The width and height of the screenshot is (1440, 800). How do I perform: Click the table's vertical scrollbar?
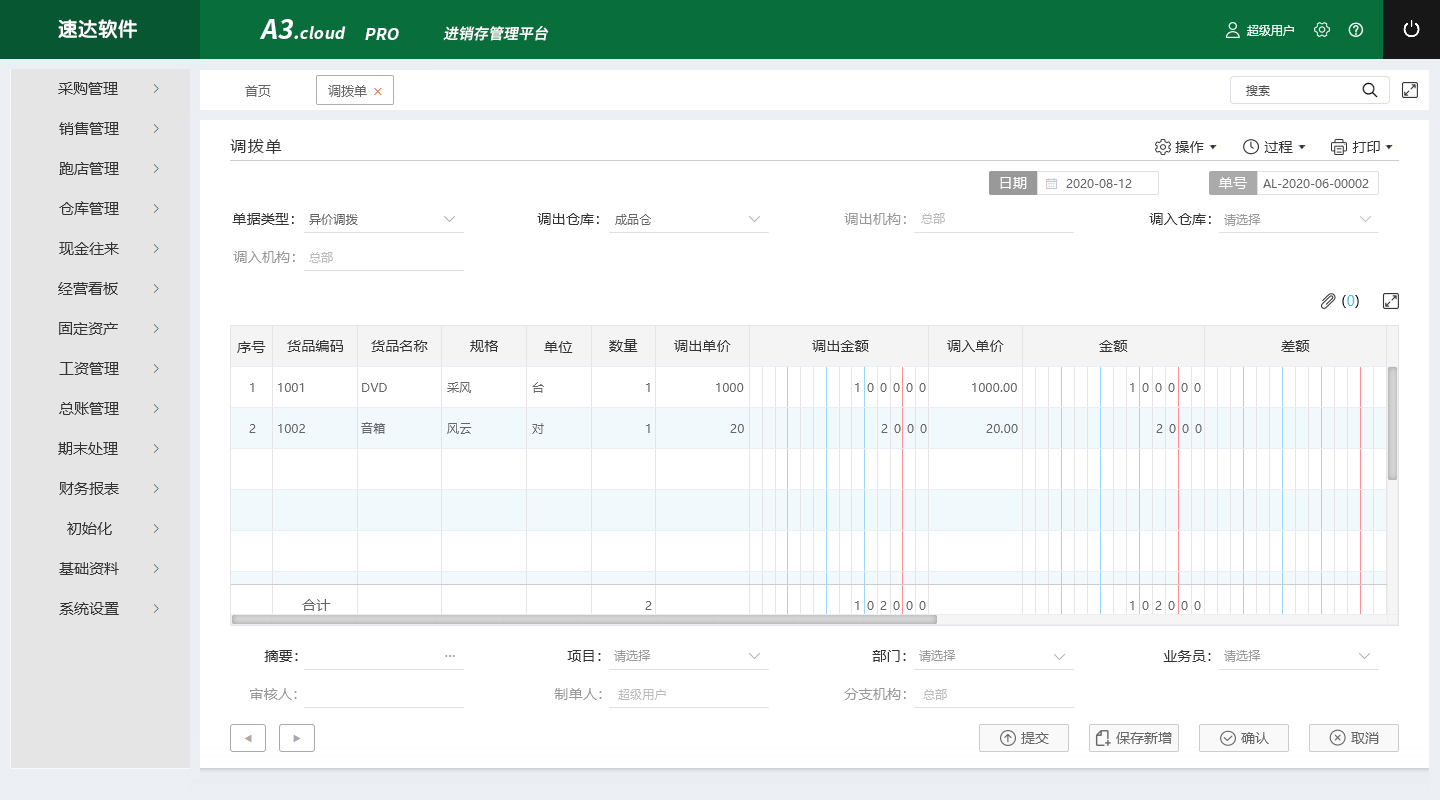[x=1393, y=424]
